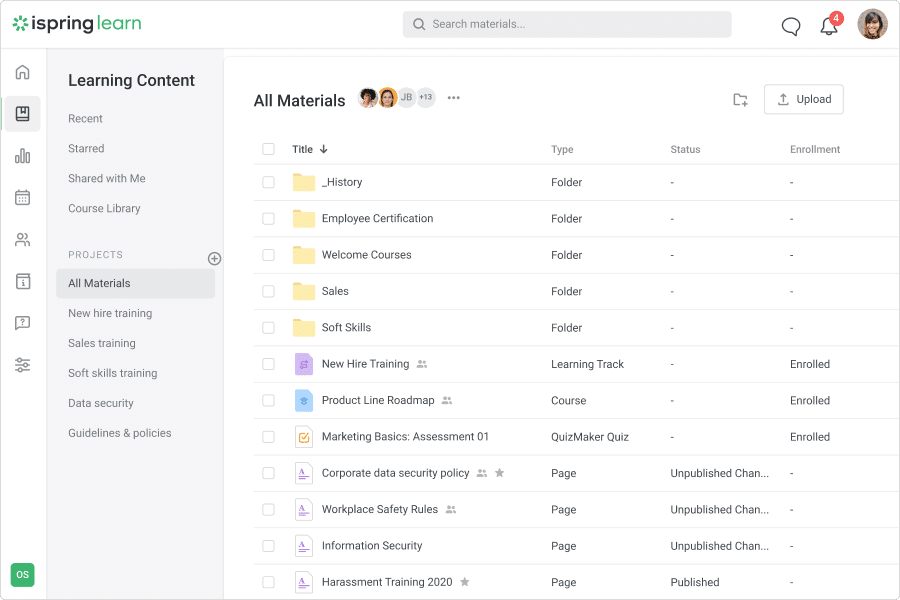Open the Home icon in sidebar

pos(22,72)
